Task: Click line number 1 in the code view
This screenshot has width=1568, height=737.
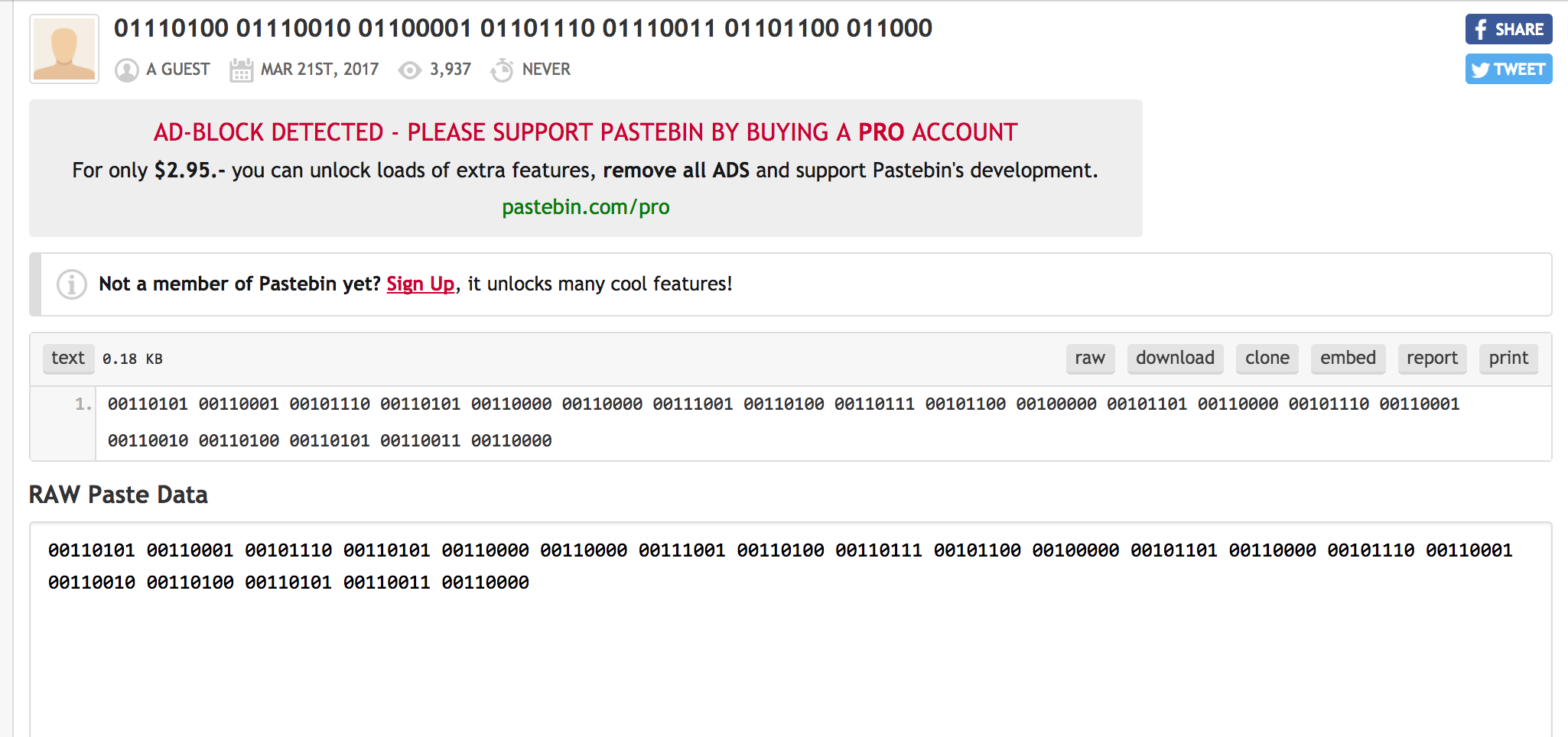Action: [83, 404]
